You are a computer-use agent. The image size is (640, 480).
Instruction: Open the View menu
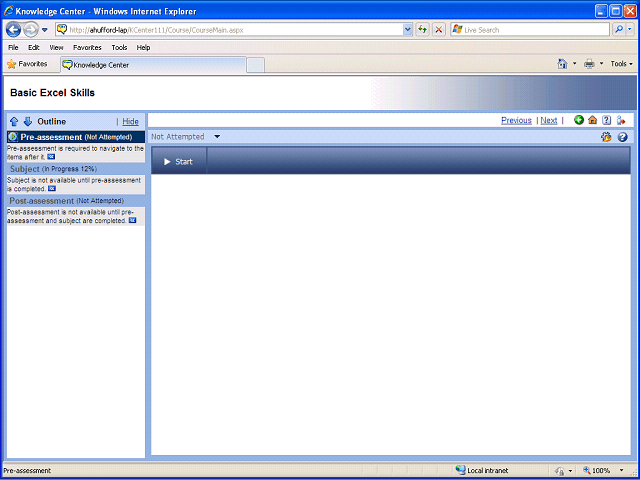coord(56,47)
